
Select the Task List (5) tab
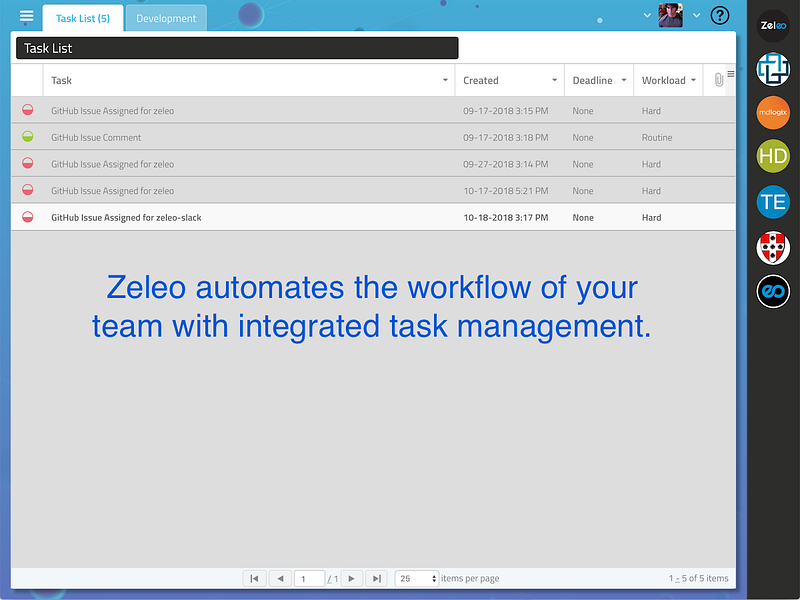[82, 18]
